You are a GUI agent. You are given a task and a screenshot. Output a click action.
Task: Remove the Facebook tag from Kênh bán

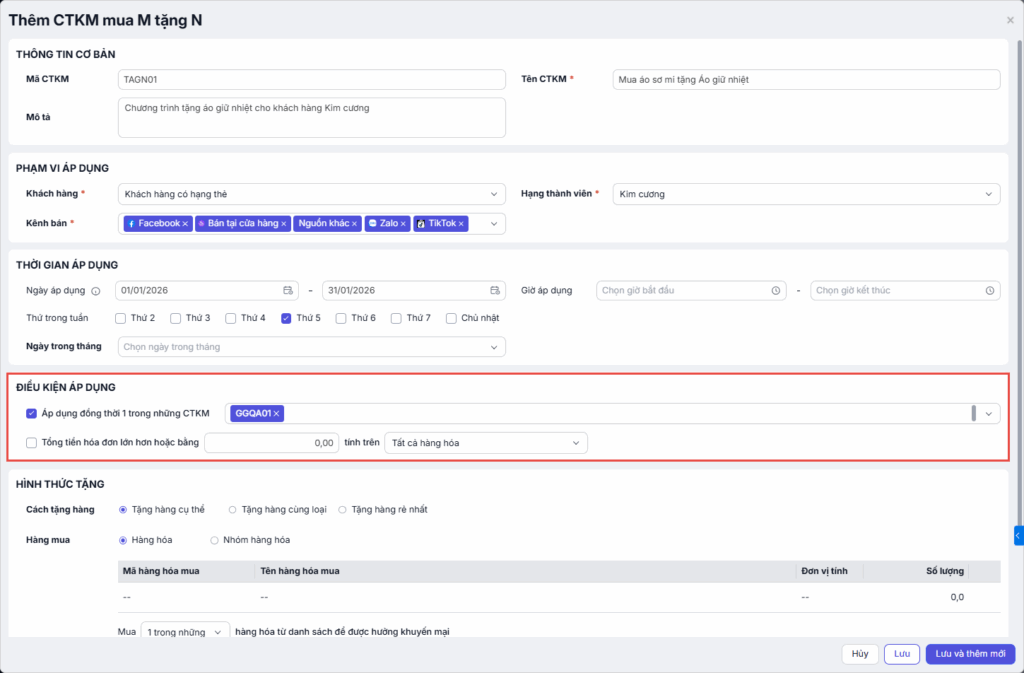coord(185,224)
